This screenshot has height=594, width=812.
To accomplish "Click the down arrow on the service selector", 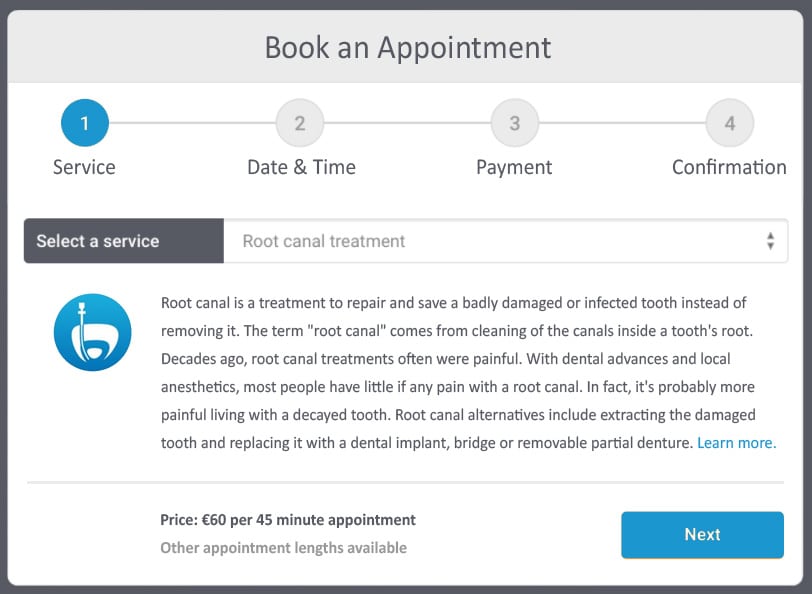I will pyautogui.click(x=770, y=246).
